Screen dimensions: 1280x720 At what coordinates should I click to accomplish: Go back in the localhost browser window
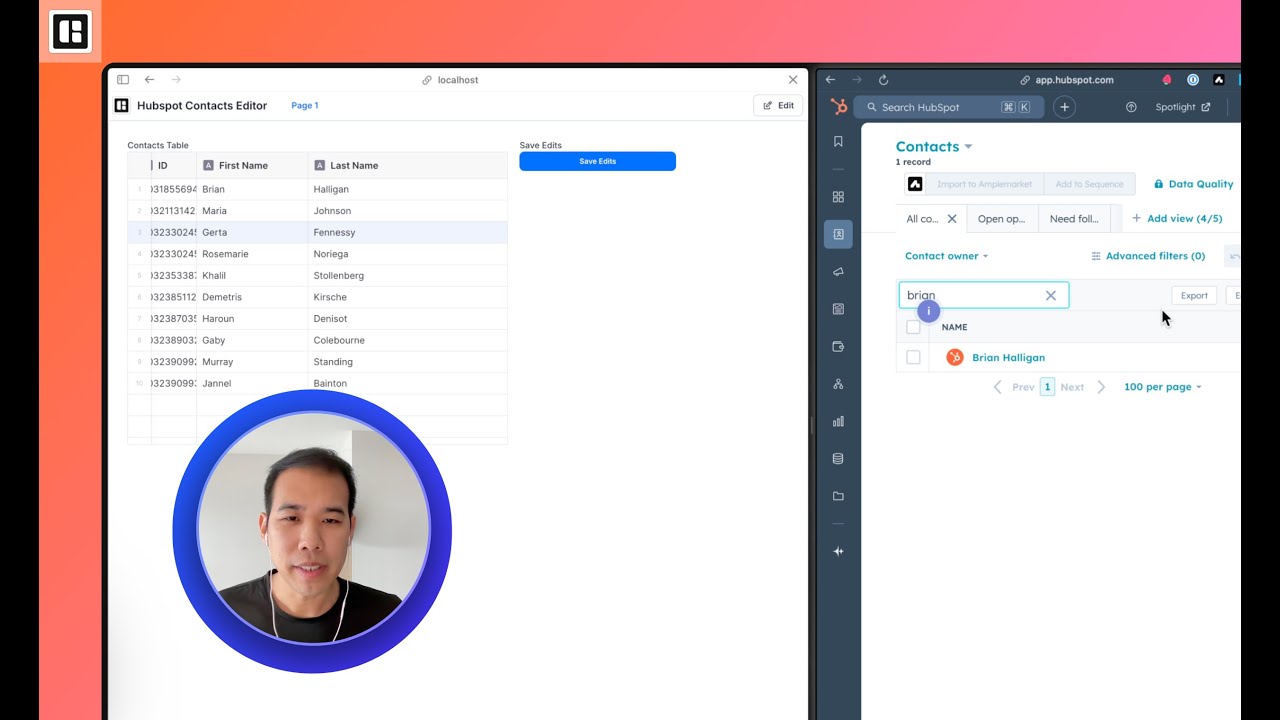click(x=149, y=80)
